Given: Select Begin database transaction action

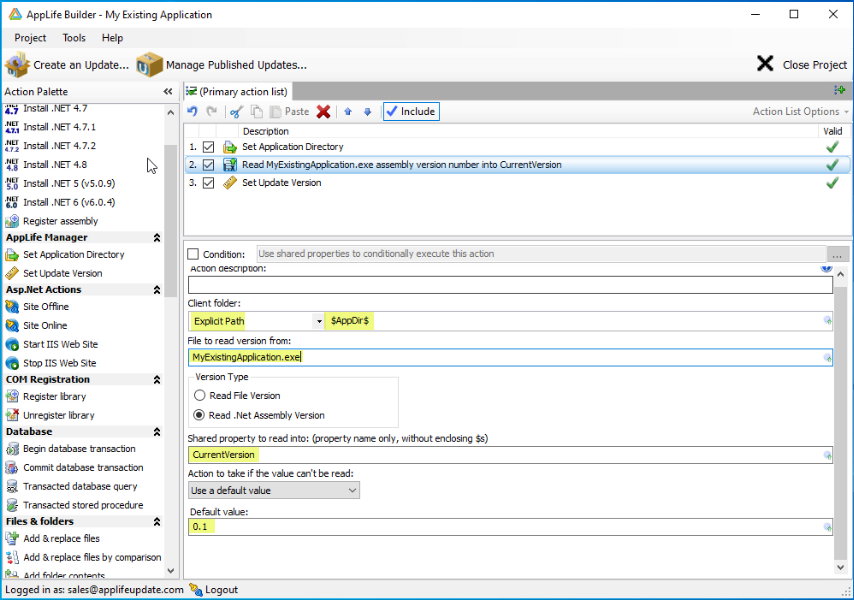Looking at the screenshot, I should pyautogui.click(x=70, y=449).
